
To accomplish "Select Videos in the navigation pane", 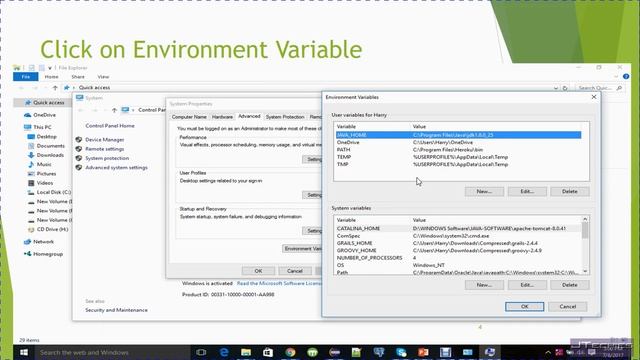I will 45,183.
